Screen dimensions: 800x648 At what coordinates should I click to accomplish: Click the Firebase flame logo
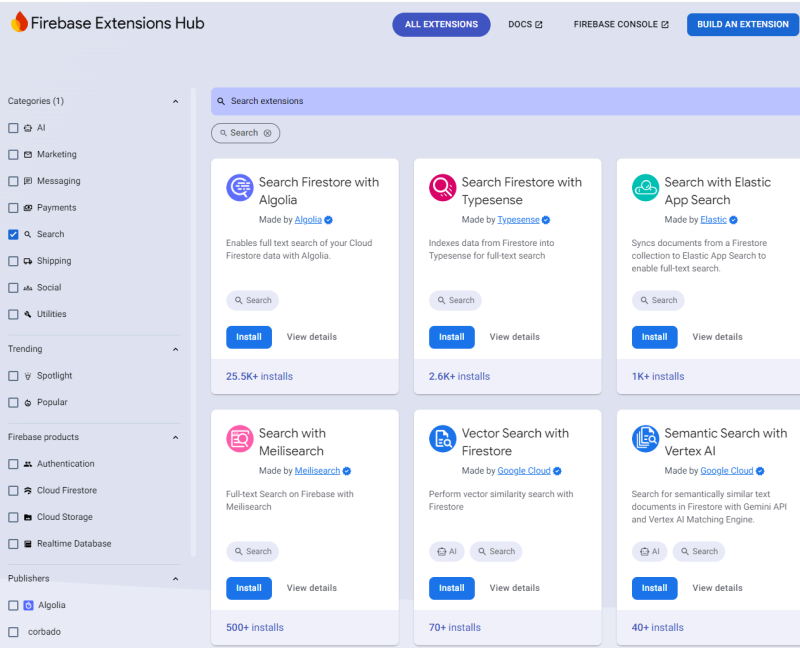click(19, 22)
